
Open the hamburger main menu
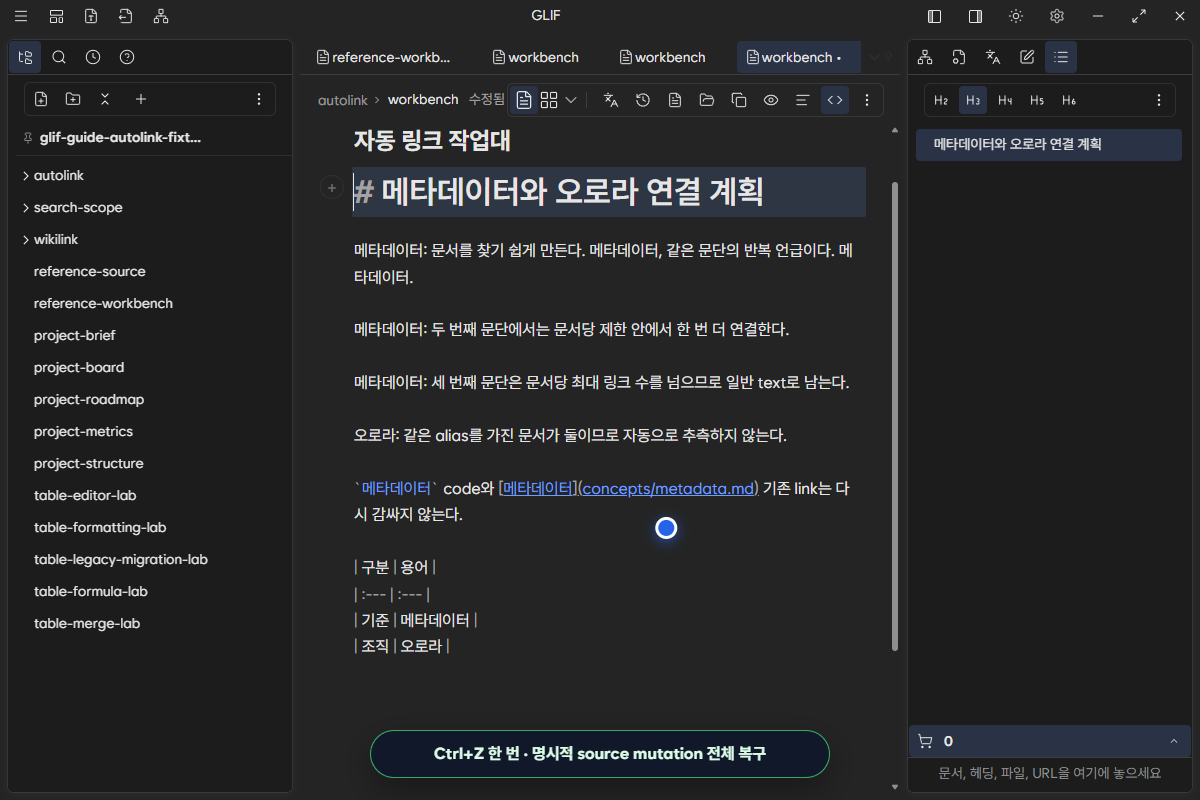click(x=21, y=16)
